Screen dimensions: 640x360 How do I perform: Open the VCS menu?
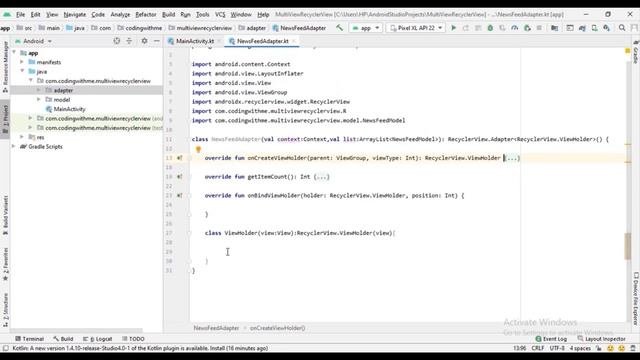tap(220, 14)
